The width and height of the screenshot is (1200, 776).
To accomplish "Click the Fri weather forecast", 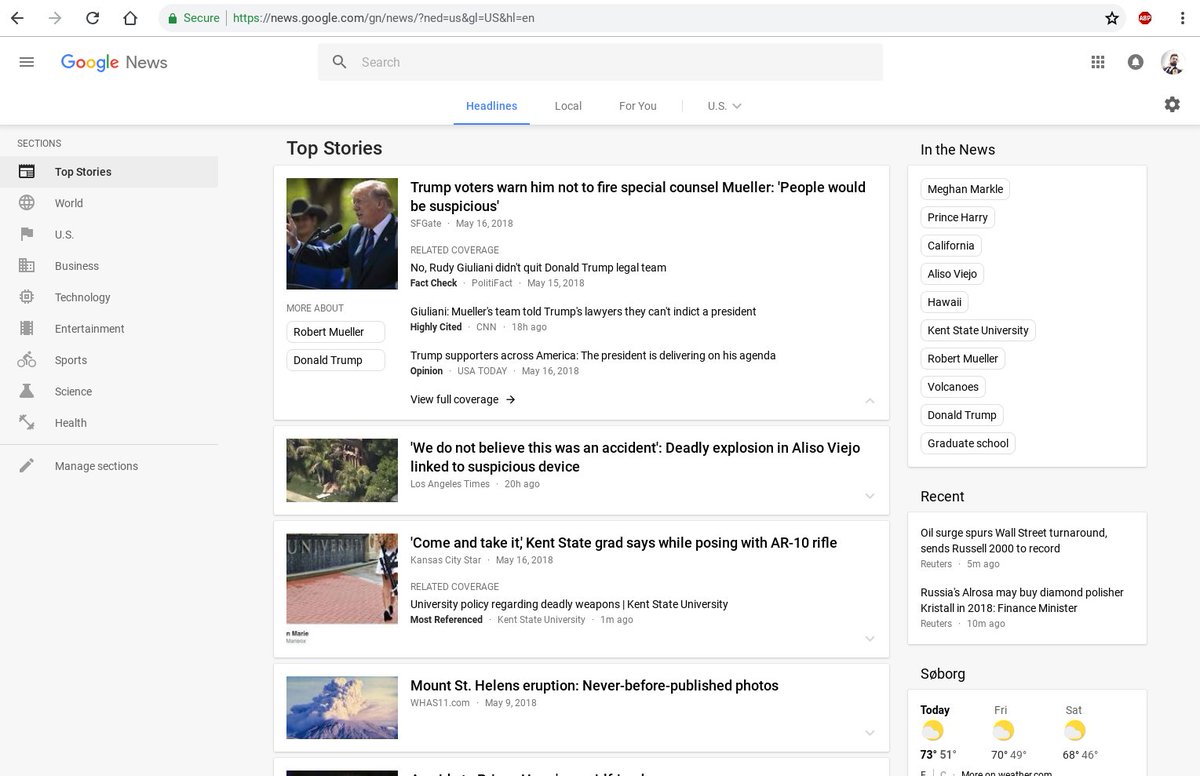I will [x=1009, y=732].
